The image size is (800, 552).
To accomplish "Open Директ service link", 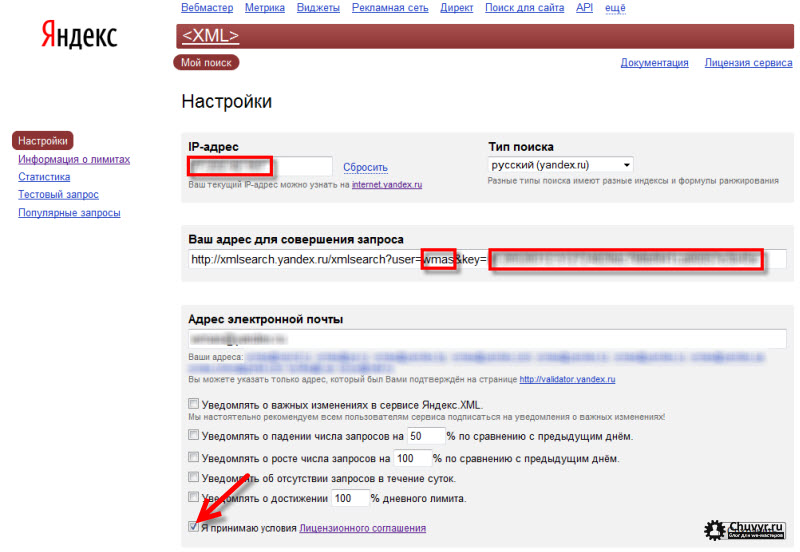I will tap(457, 8).
